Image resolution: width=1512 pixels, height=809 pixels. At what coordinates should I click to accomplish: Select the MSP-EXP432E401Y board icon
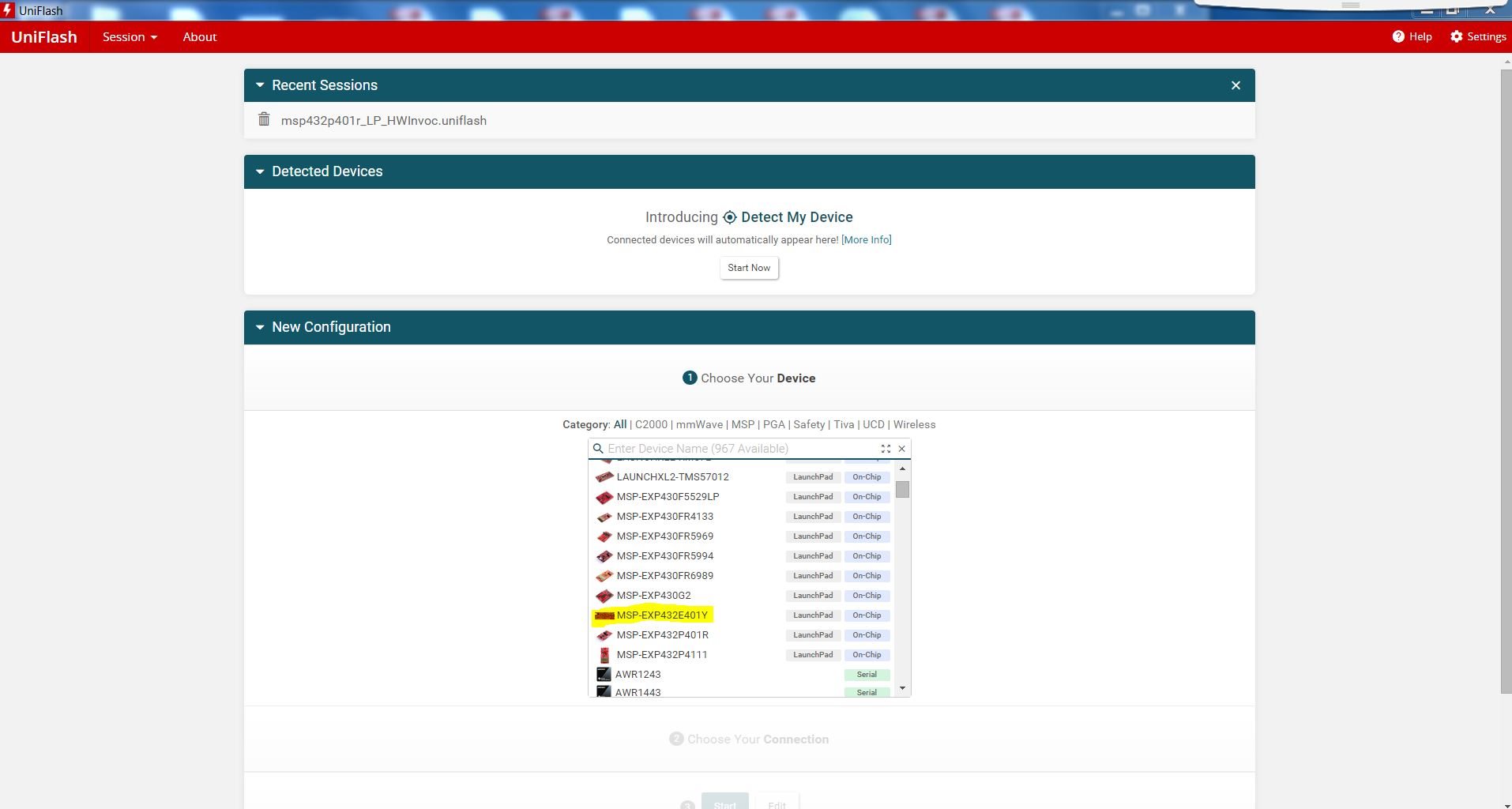click(x=604, y=615)
